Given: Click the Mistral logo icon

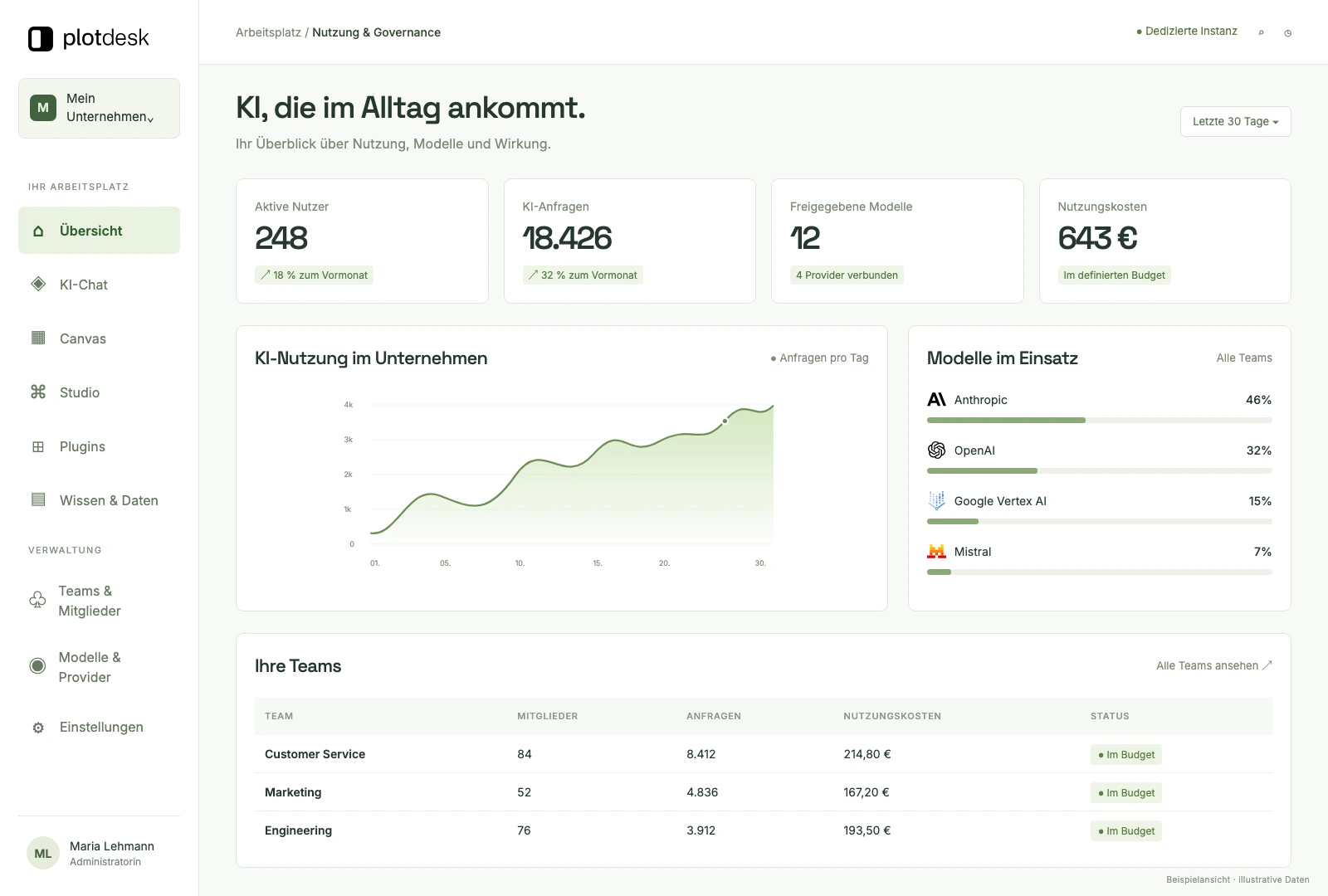Looking at the screenshot, I should [x=936, y=551].
